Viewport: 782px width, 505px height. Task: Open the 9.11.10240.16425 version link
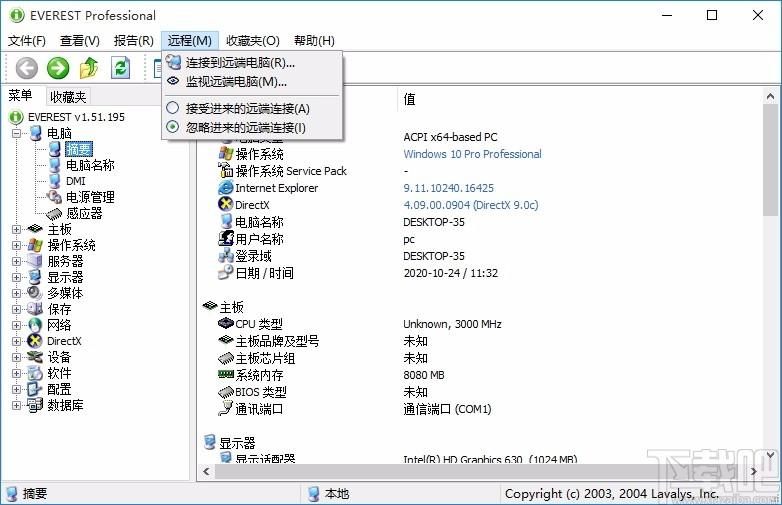448,188
